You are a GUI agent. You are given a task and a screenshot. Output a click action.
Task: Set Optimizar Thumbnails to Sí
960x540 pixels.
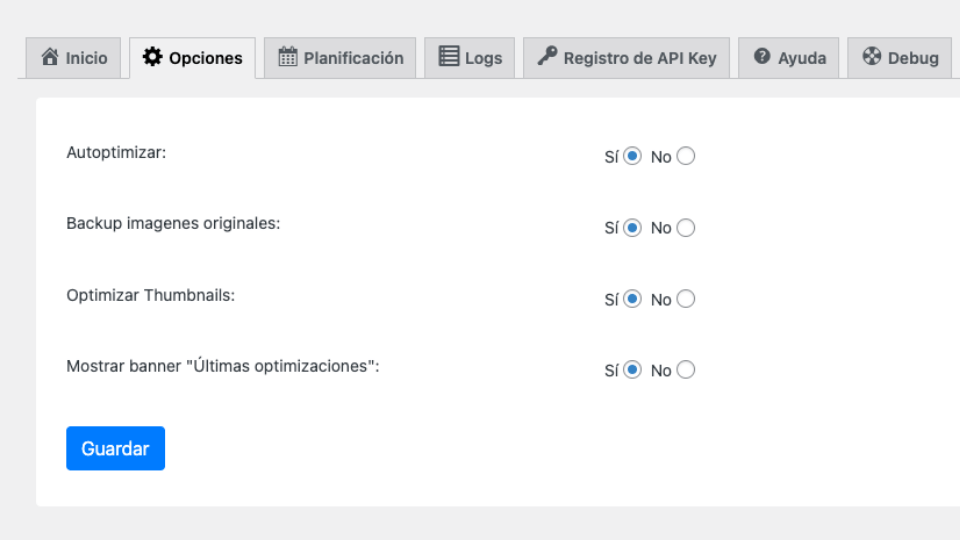pyautogui.click(x=632, y=299)
